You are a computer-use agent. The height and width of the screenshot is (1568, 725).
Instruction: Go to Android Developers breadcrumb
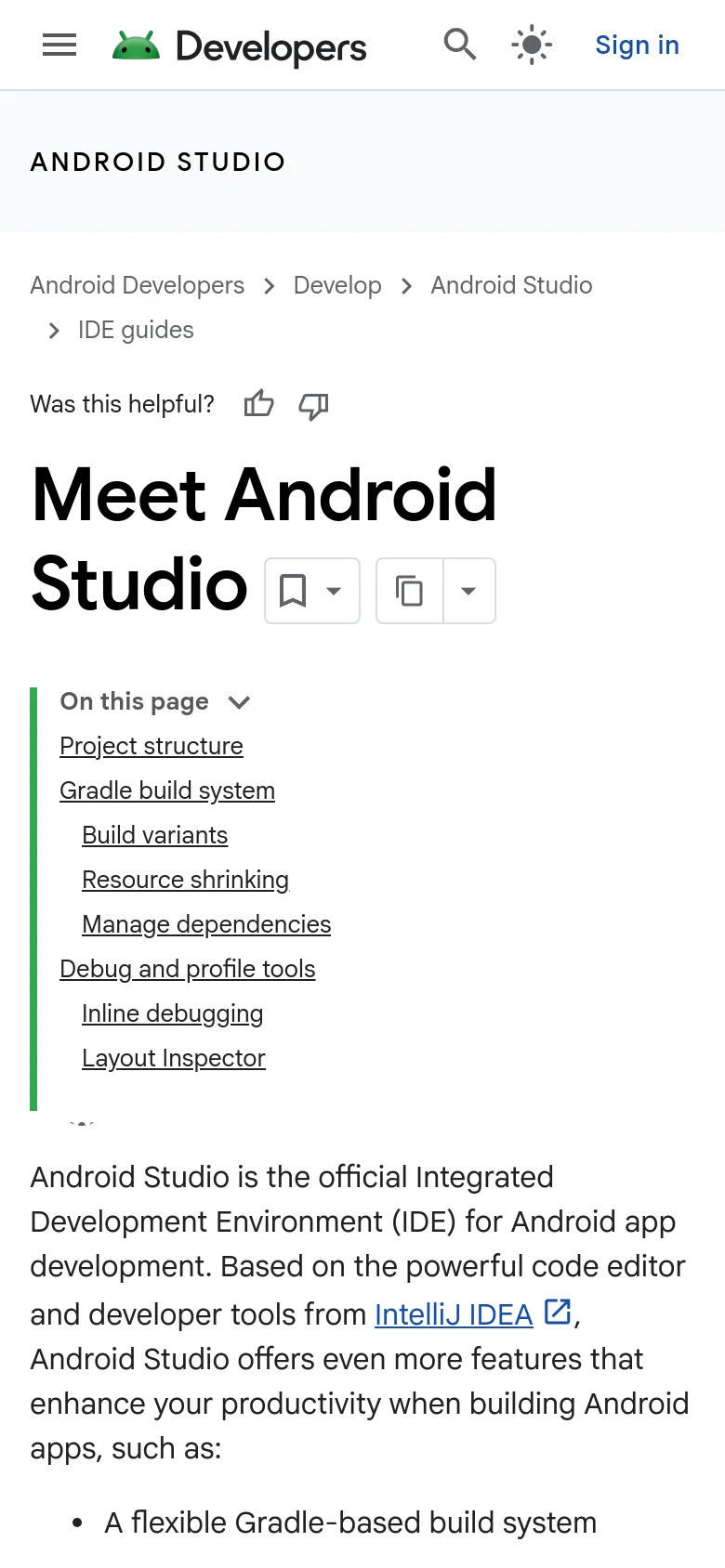(x=138, y=285)
